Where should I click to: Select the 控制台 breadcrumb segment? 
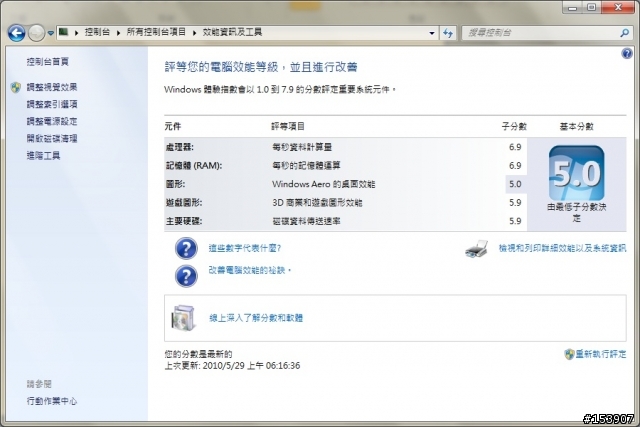[97, 32]
